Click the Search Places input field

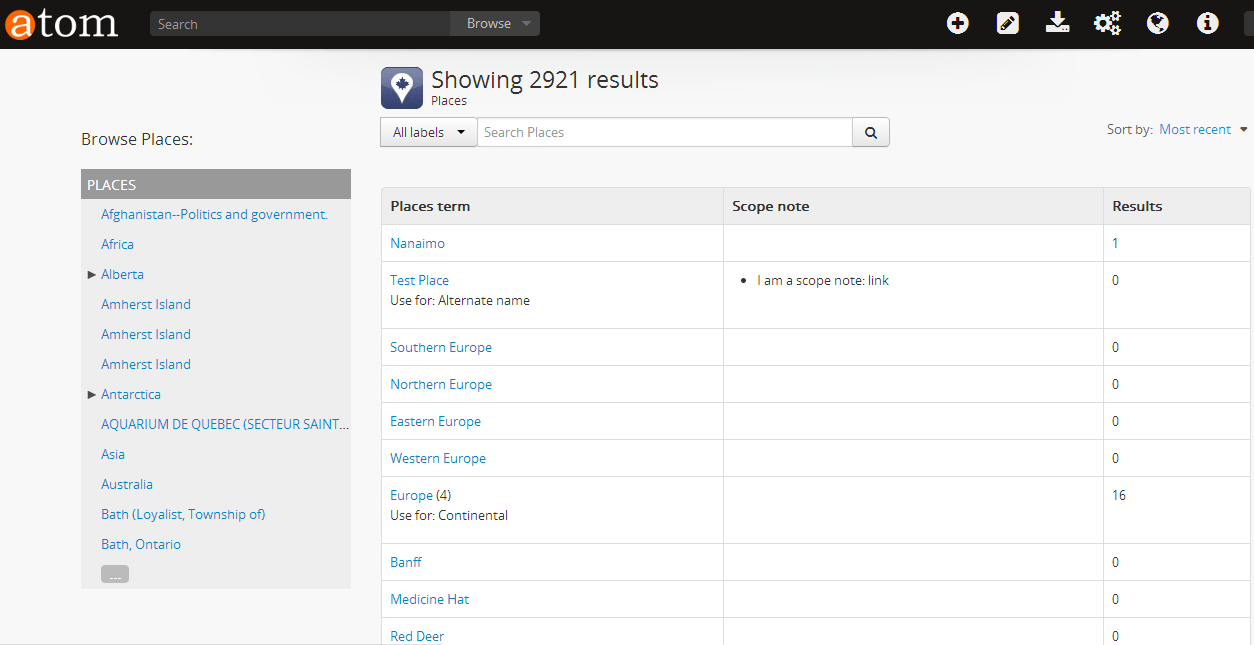(x=664, y=132)
